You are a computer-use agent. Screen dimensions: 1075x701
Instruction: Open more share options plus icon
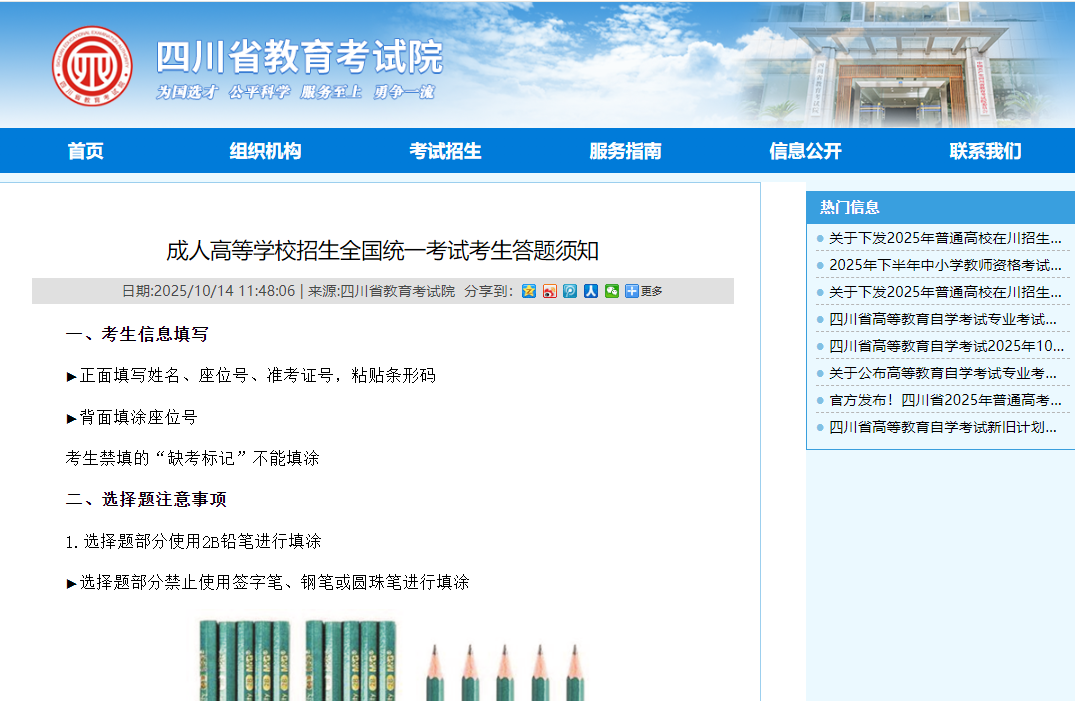tap(631, 291)
